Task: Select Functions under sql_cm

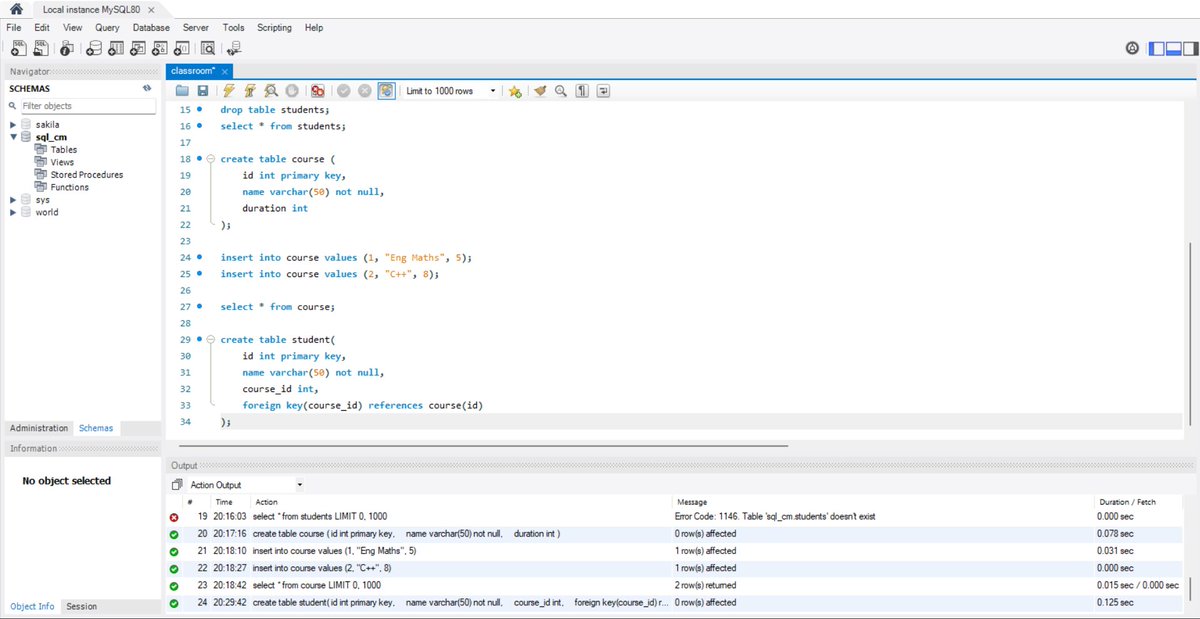Action: coord(69,187)
